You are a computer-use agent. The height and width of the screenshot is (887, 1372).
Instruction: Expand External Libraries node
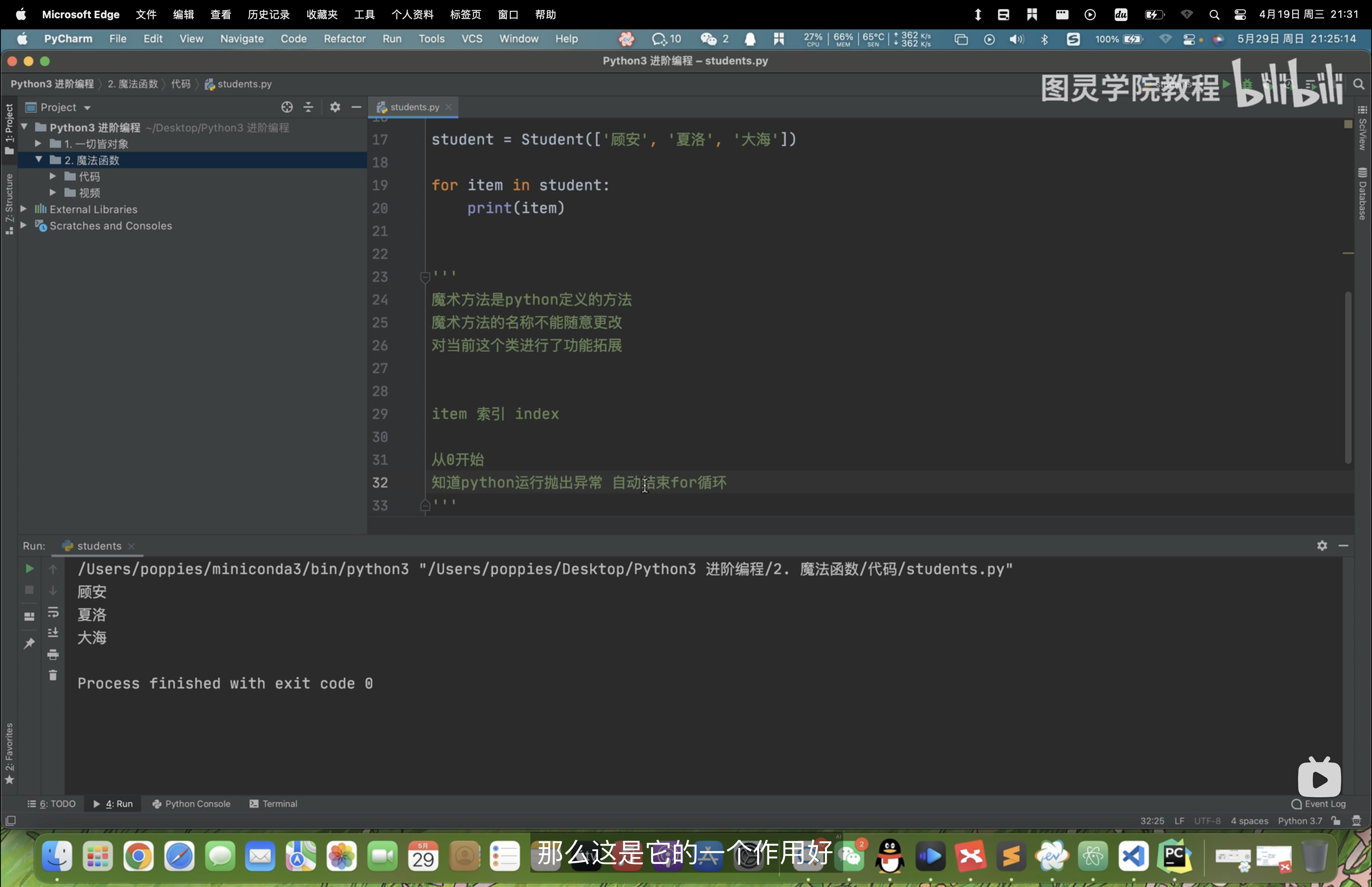point(23,208)
